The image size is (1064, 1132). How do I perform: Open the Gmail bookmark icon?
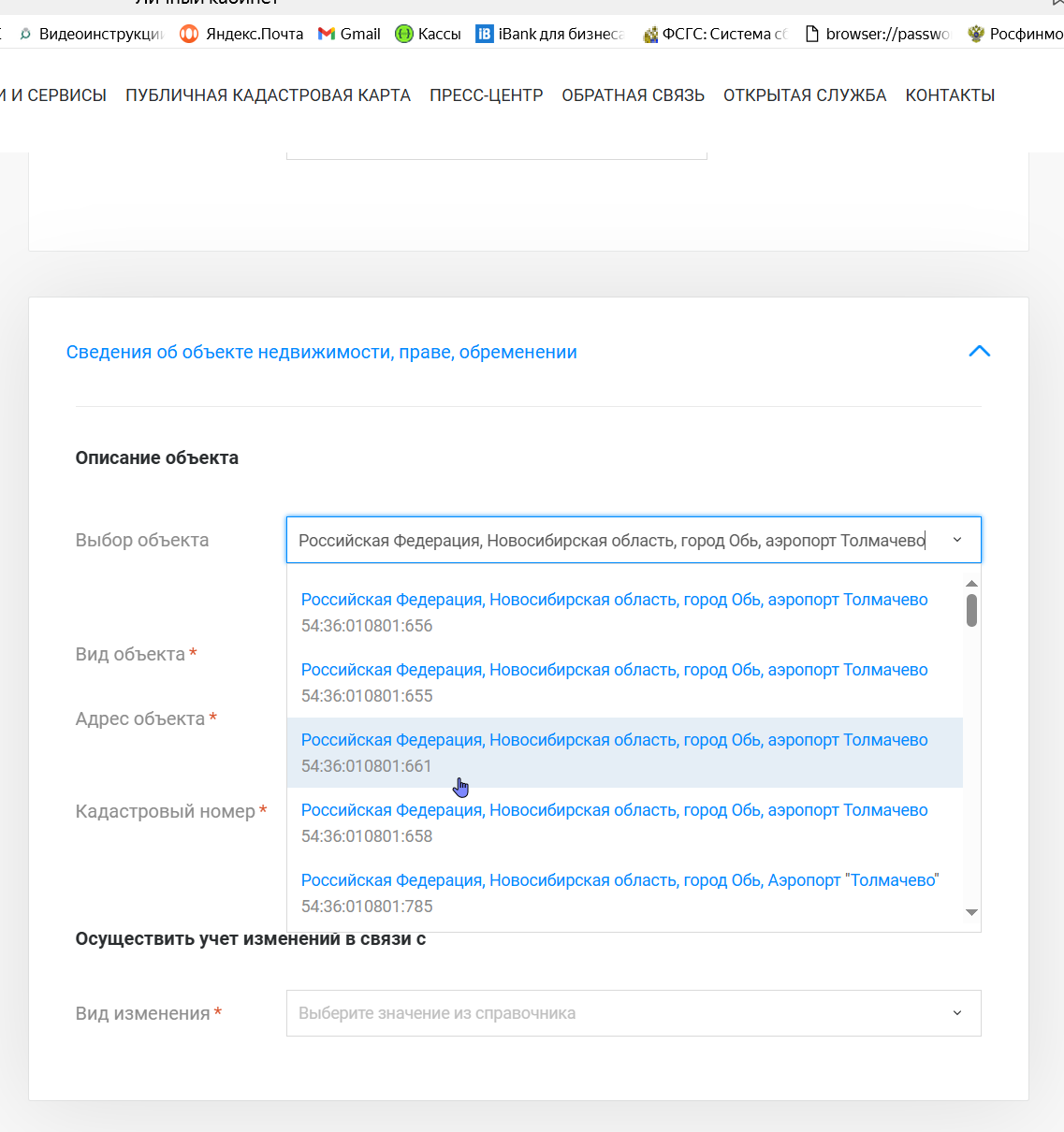coord(327,34)
